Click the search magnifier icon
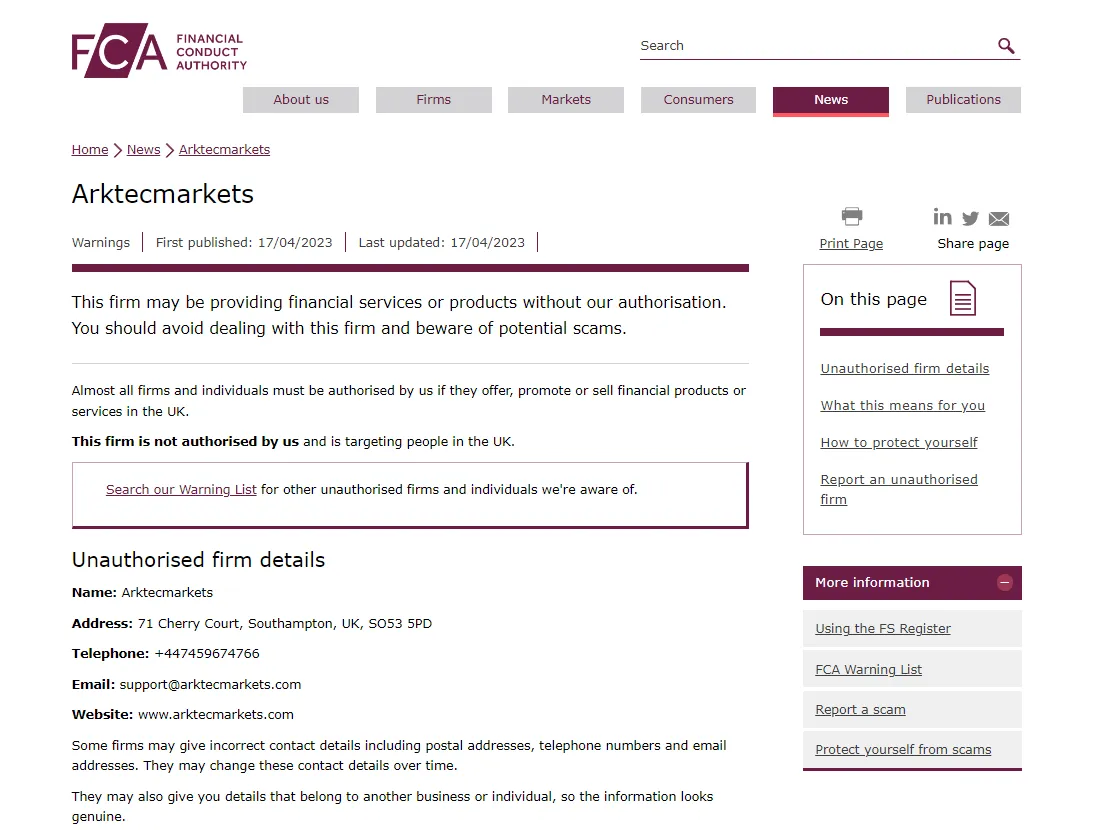Screen dimensions: 1108x830 [x=1006, y=46]
